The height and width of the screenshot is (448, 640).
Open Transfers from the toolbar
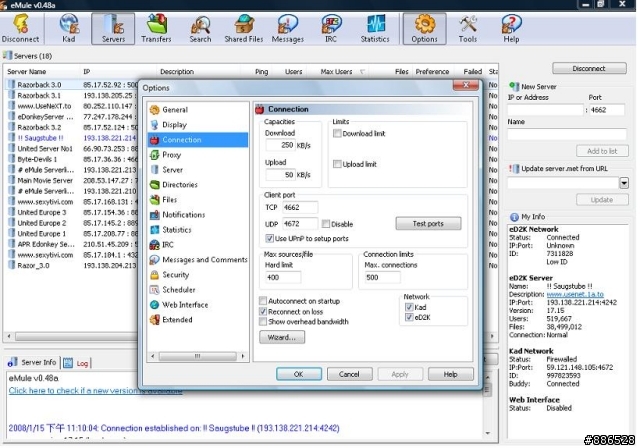pos(156,29)
